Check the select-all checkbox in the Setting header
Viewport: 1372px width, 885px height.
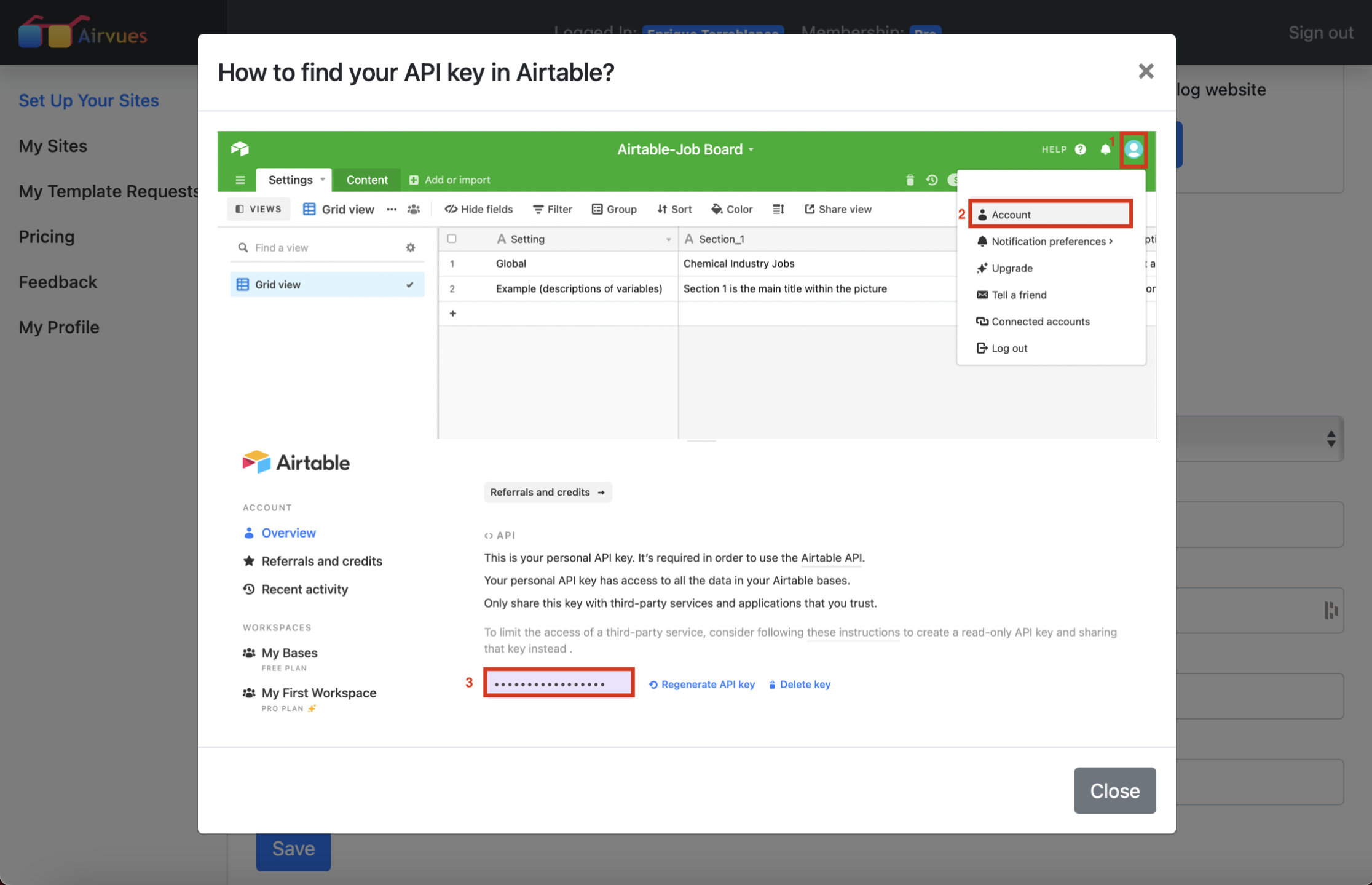pyautogui.click(x=452, y=239)
